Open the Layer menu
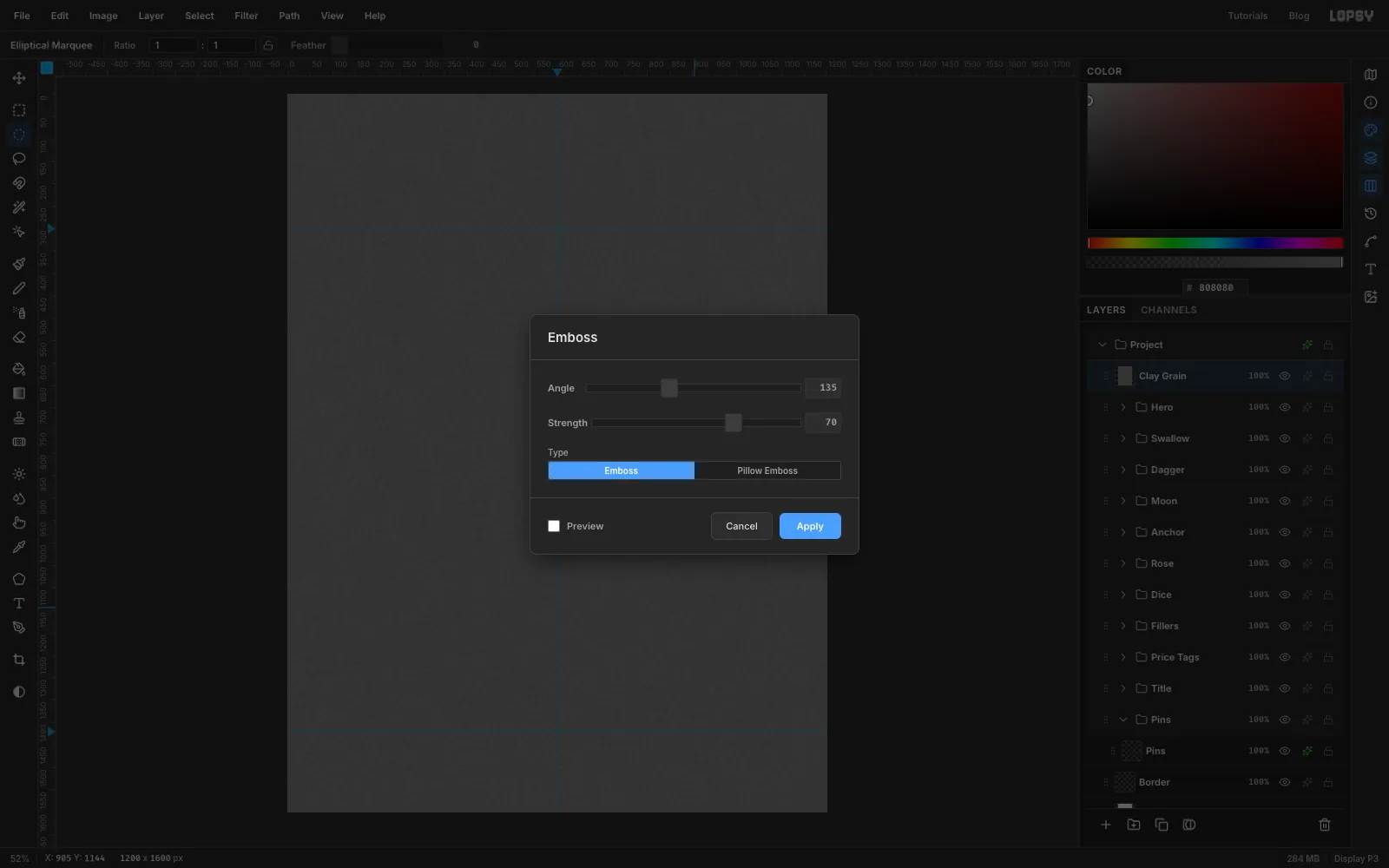Viewport: 1389px width, 868px height. [151, 16]
